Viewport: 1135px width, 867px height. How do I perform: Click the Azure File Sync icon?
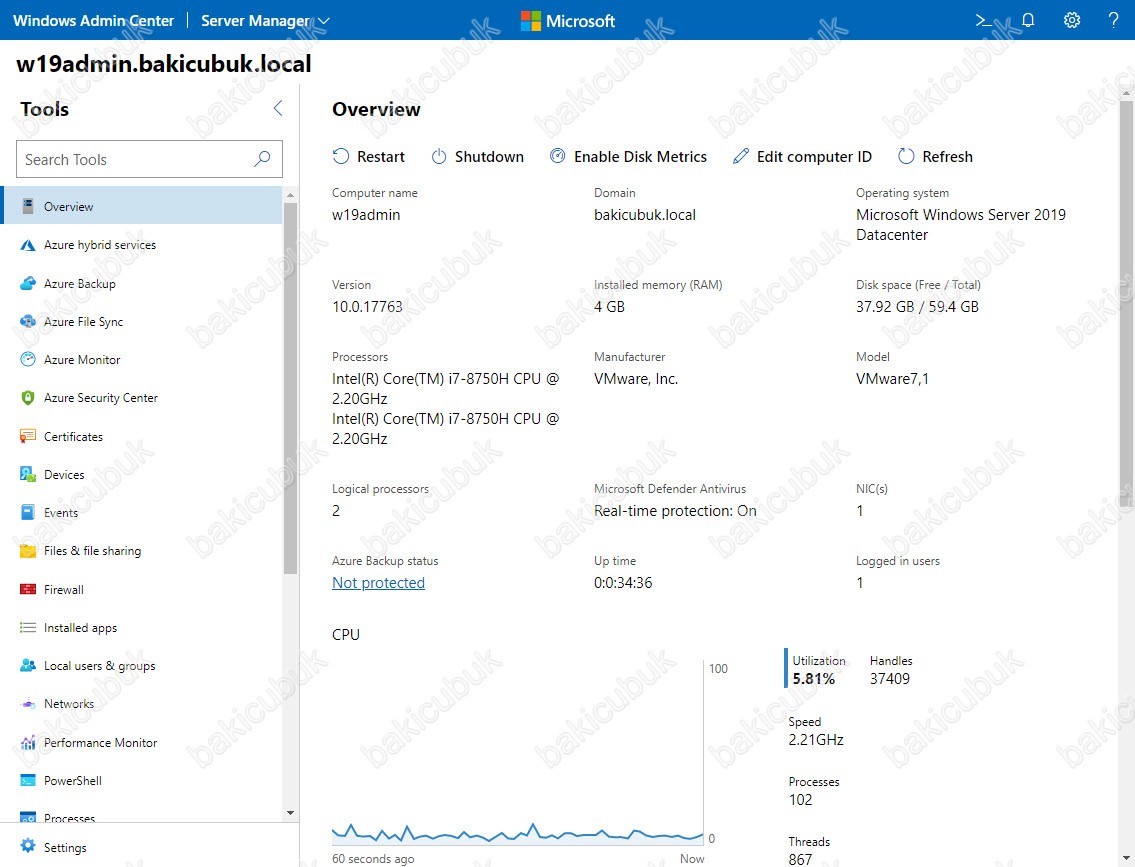[x=28, y=321]
